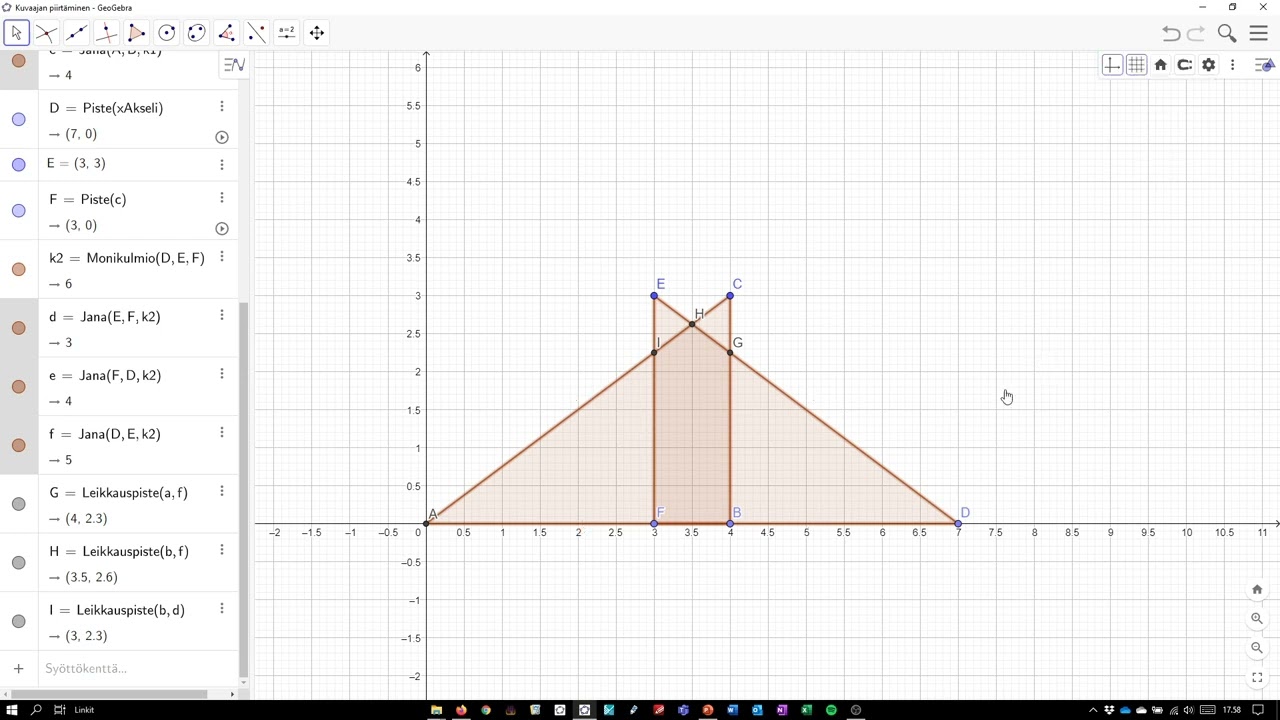This screenshot has height=720, width=1280.
Task: Open more options for row d = Jana(E, F, k2)
Action: [x=222, y=316]
